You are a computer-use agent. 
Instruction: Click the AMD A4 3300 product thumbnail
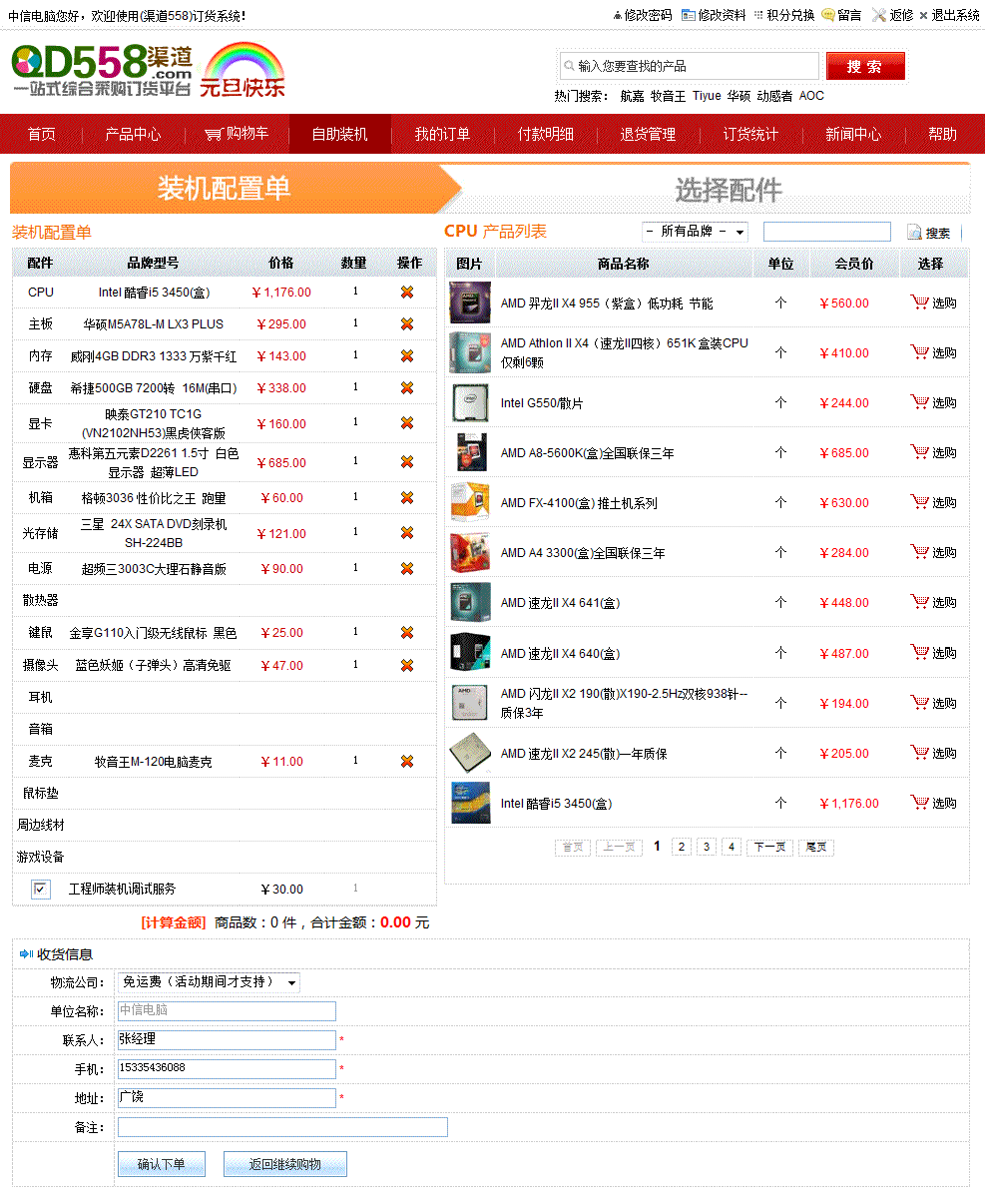(x=470, y=552)
